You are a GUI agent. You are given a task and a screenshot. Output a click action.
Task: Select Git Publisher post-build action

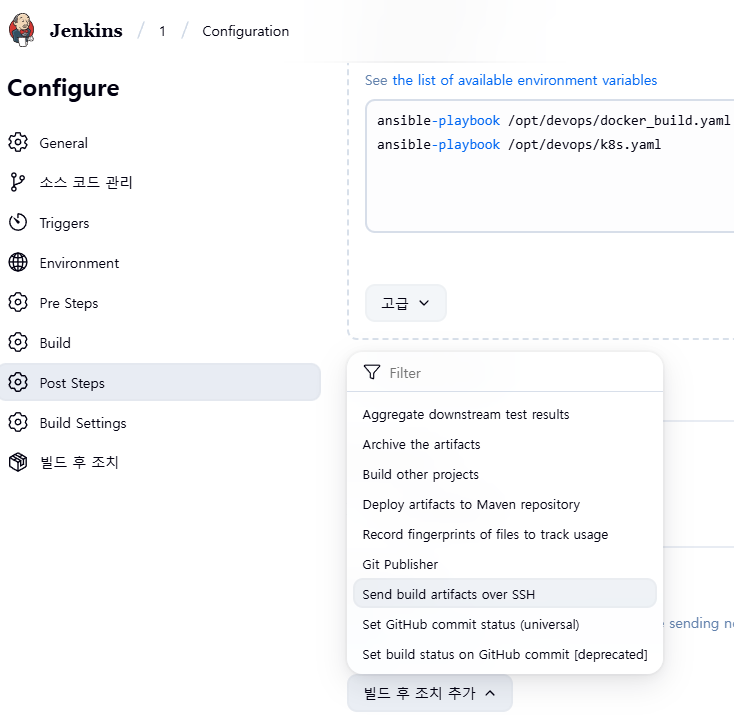pyautogui.click(x=400, y=564)
